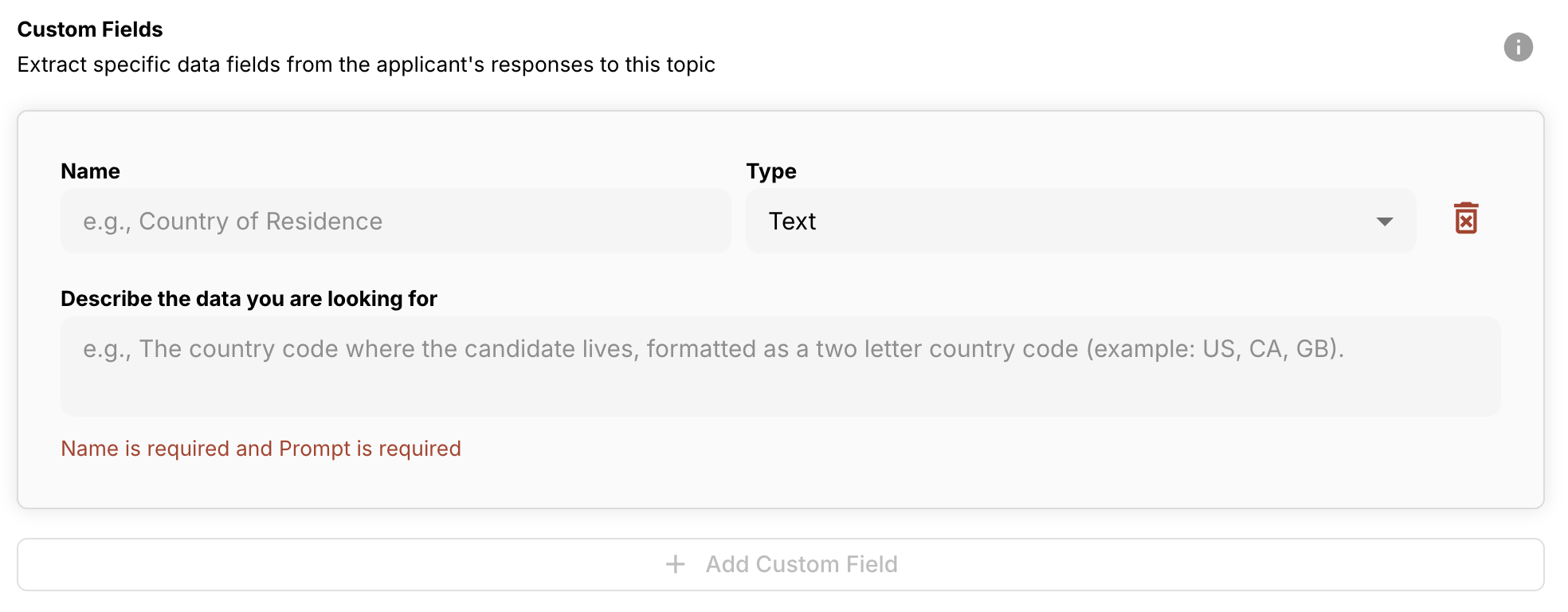Focus the Name input field

coord(395,222)
